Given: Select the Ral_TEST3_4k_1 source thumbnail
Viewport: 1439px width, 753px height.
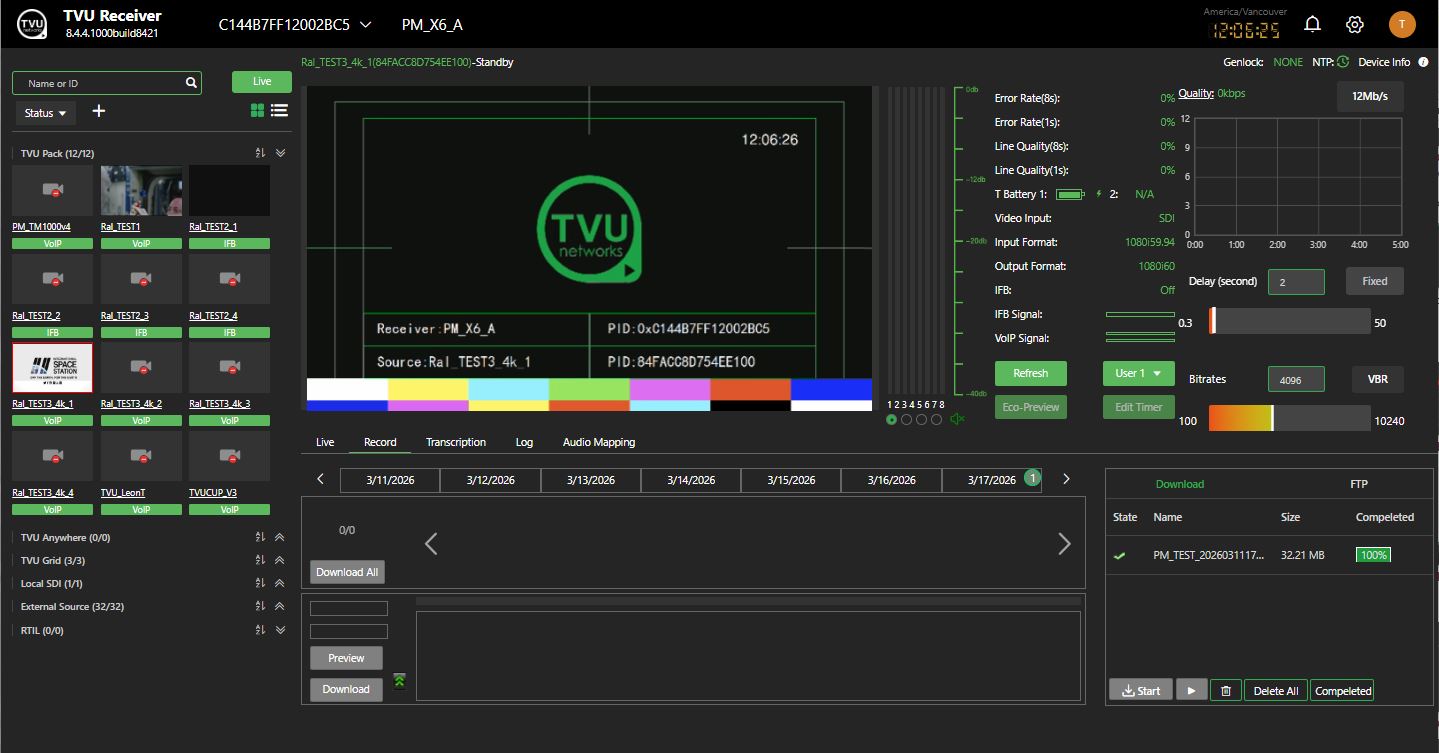Looking at the screenshot, I should [x=52, y=368].
